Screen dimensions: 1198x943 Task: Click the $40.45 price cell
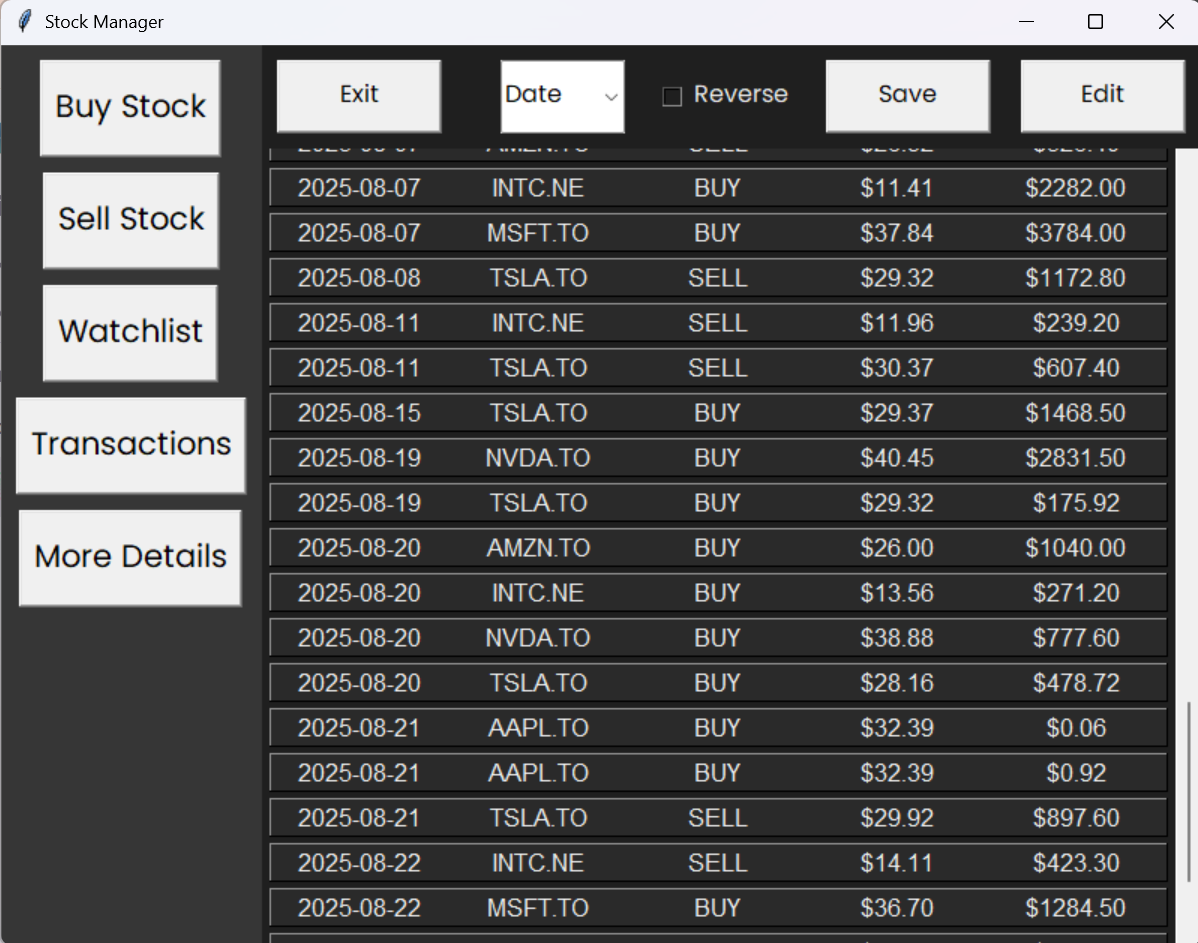tap(897, 459)
